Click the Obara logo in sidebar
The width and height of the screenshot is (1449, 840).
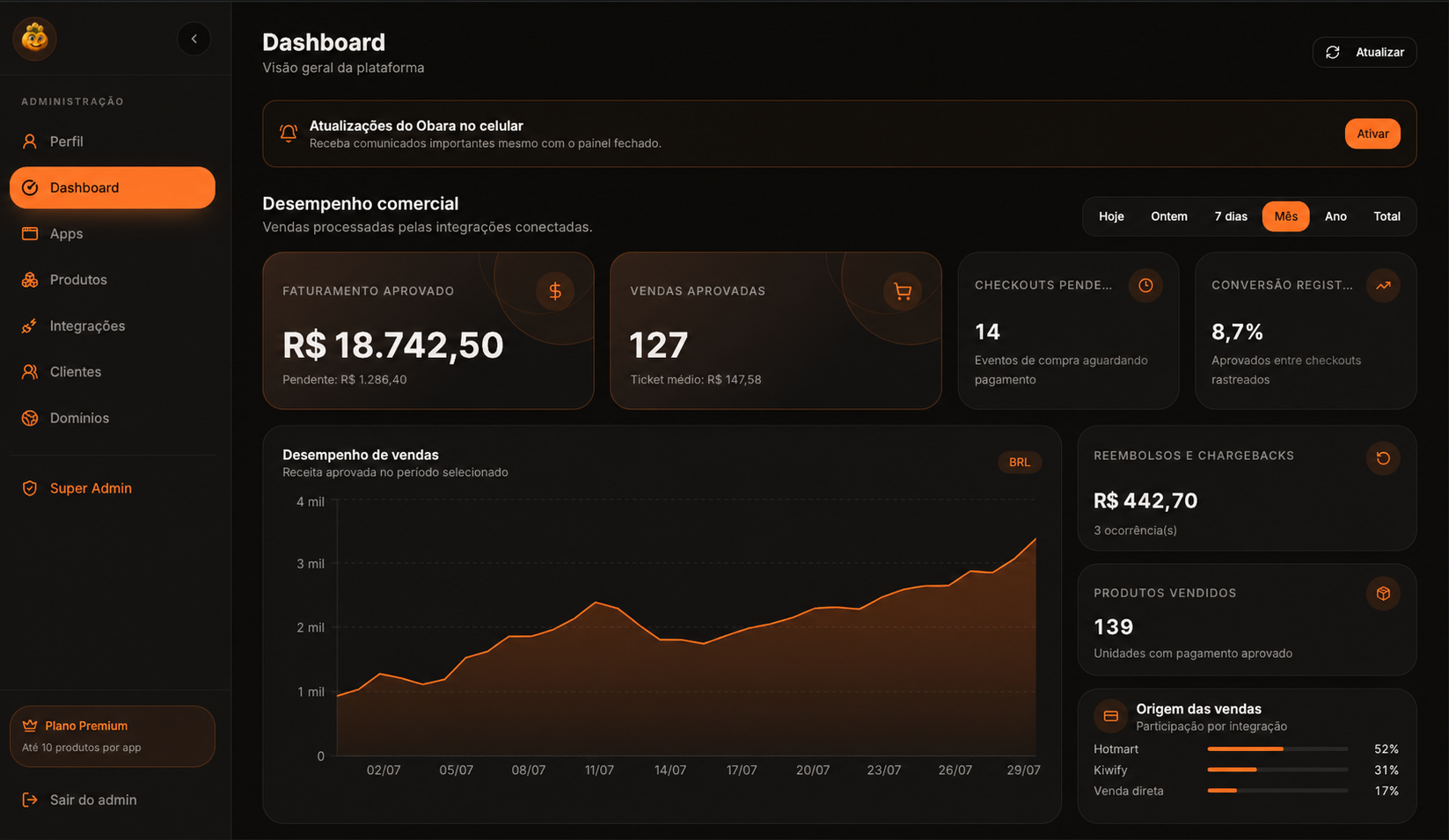[x=35, y=38]
